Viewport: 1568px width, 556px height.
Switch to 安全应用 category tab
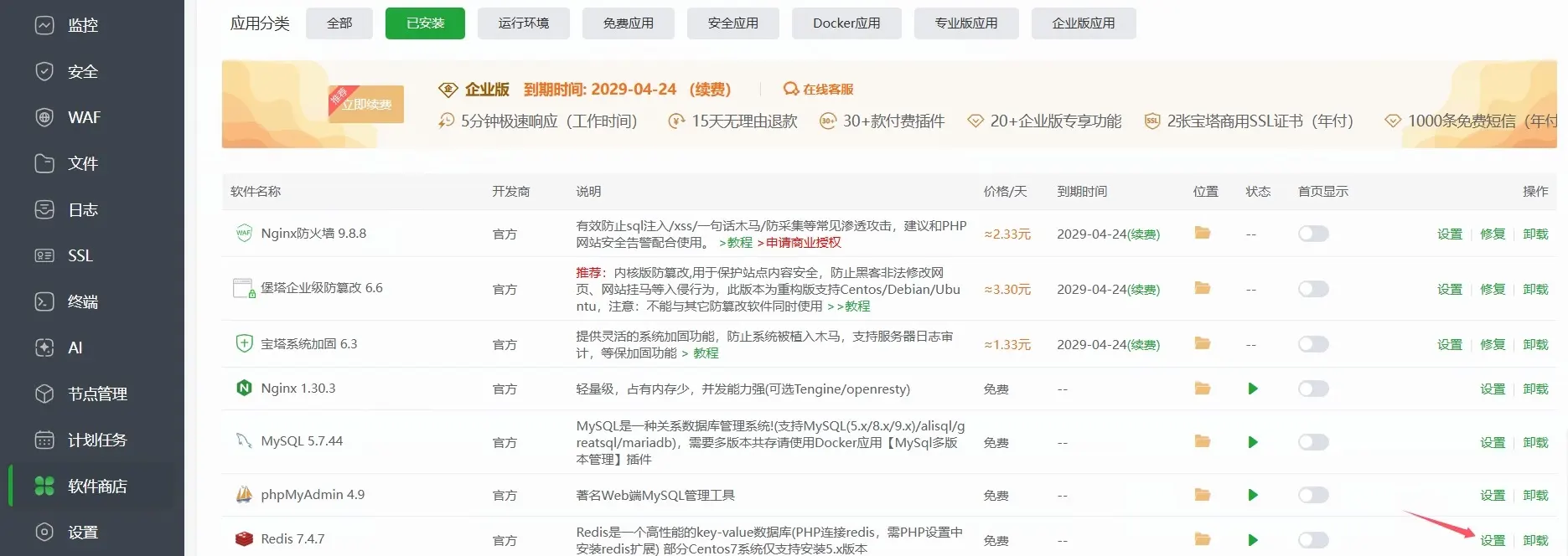tap(733, 23)
